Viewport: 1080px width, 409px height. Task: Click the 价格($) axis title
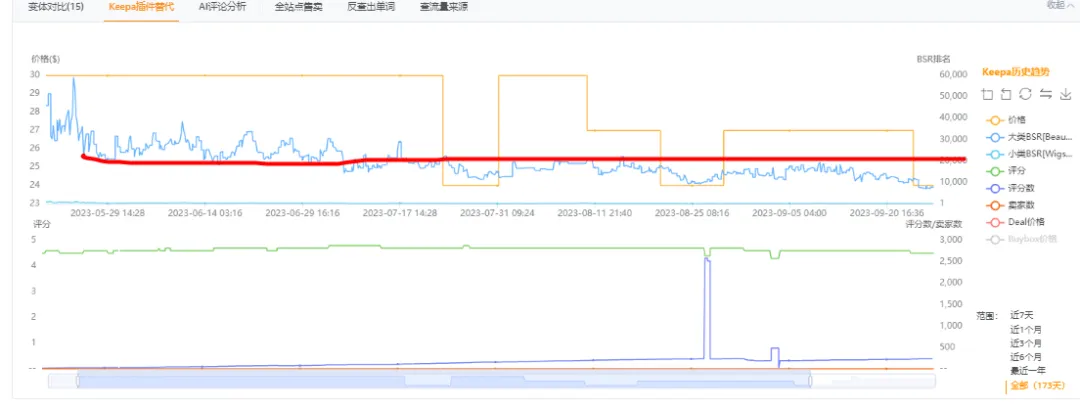(x=46, y=59)
